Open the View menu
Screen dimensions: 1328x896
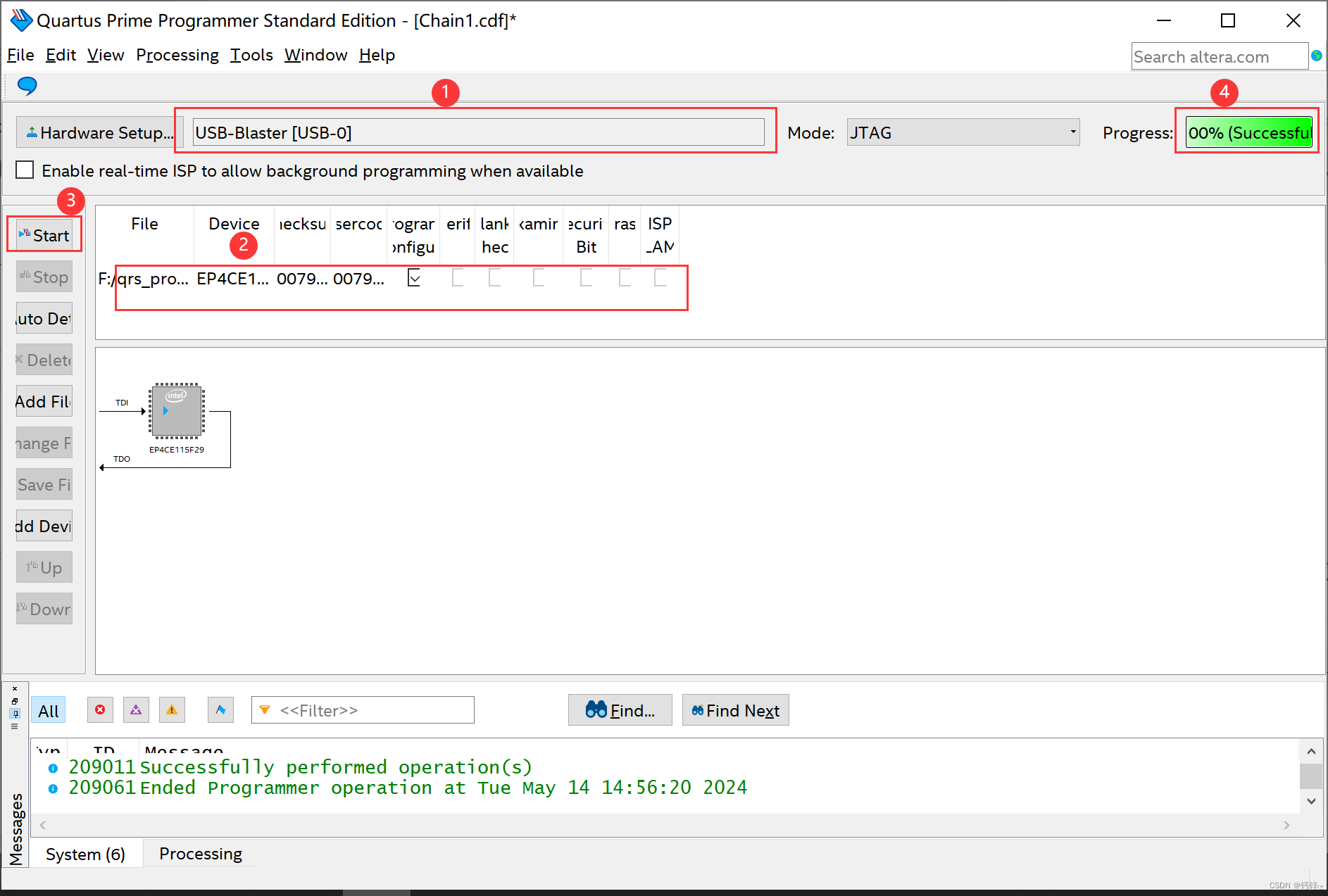point(106,55)
